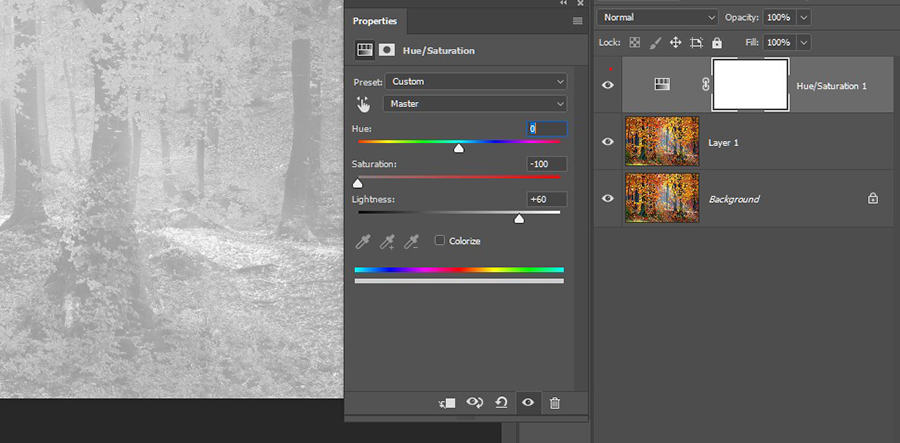Select the subtract from sample eyedropper
The height and width of the screenshot is (443, 900).
click(410, 241)
